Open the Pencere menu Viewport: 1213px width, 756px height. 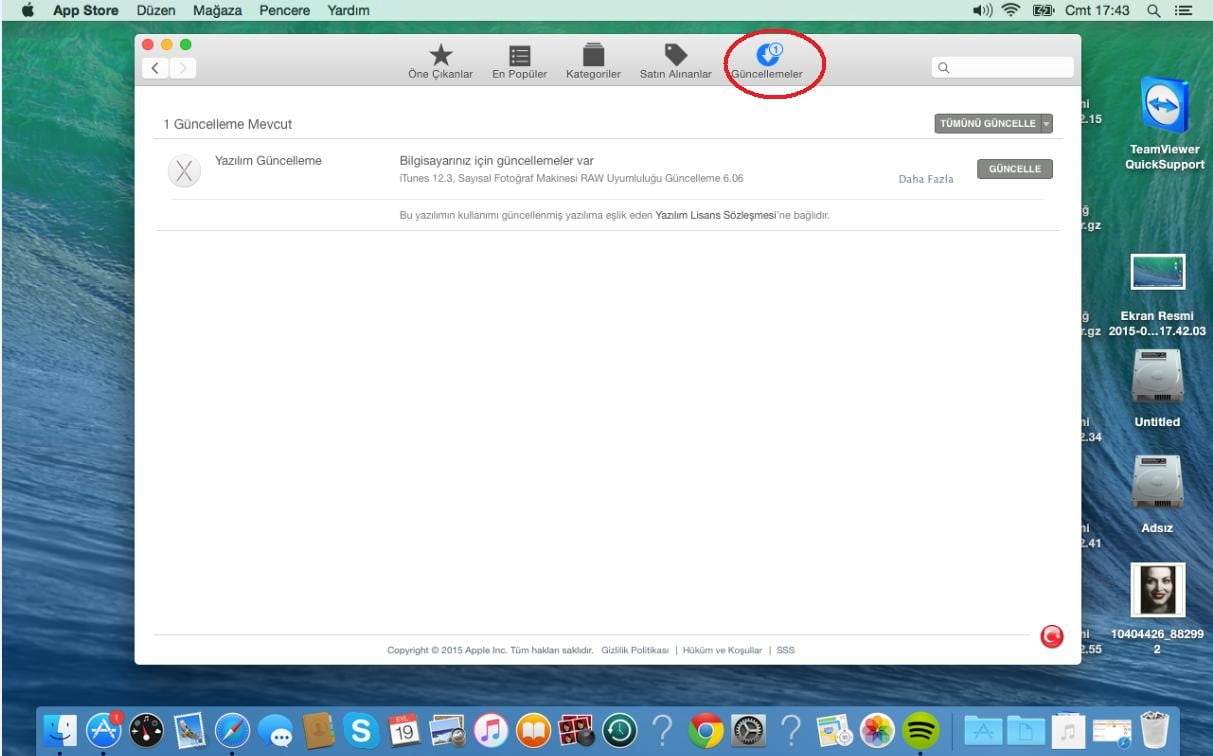pos(284,10)
